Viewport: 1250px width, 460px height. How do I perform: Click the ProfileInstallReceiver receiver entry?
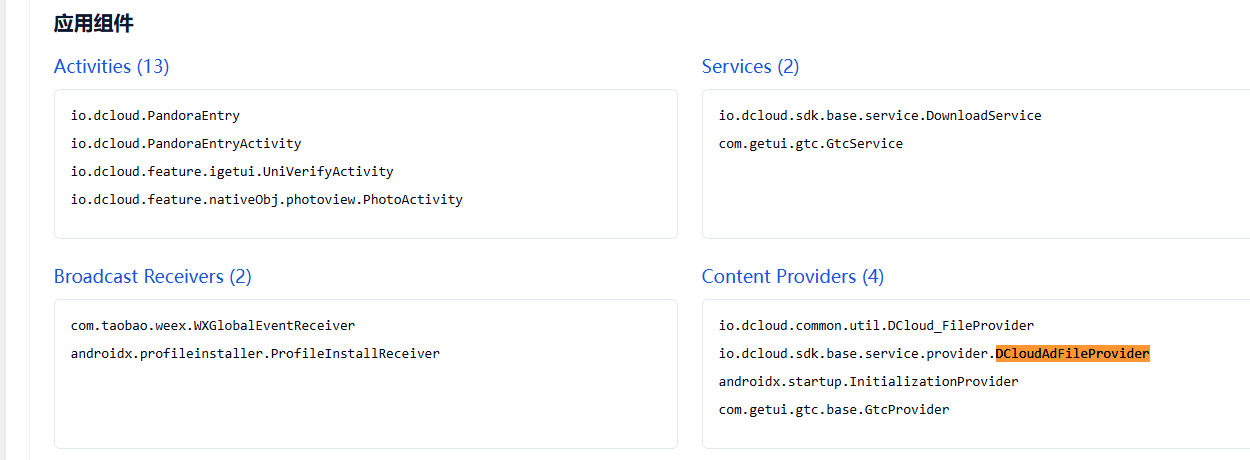point(254,354)
